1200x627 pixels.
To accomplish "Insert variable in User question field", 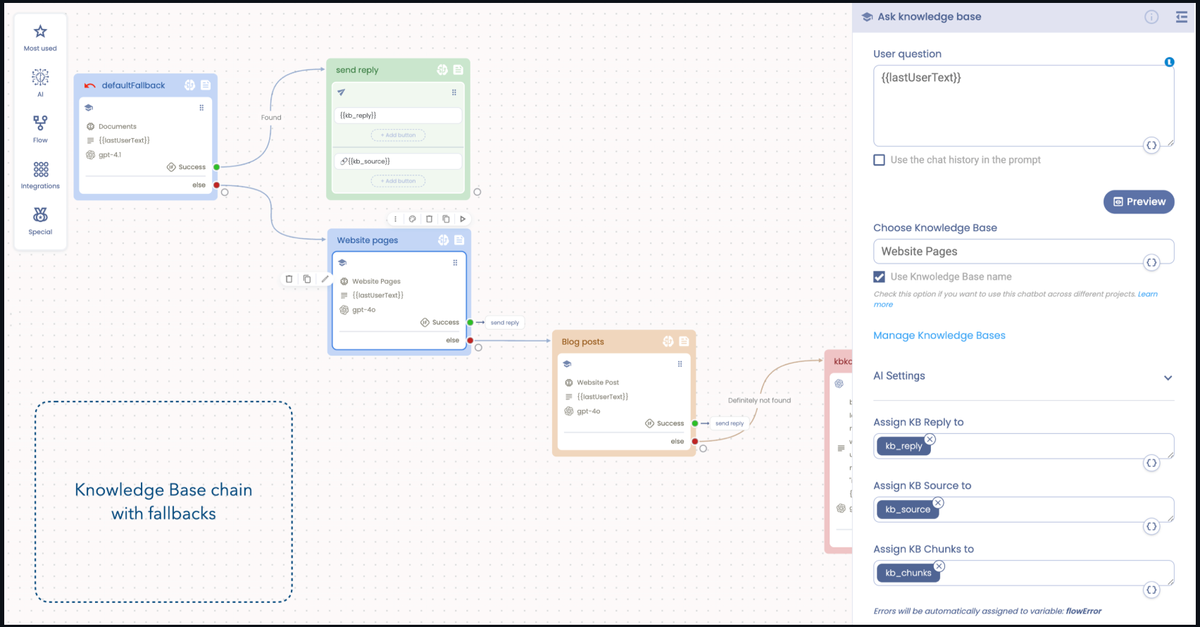I will 1152,145.
